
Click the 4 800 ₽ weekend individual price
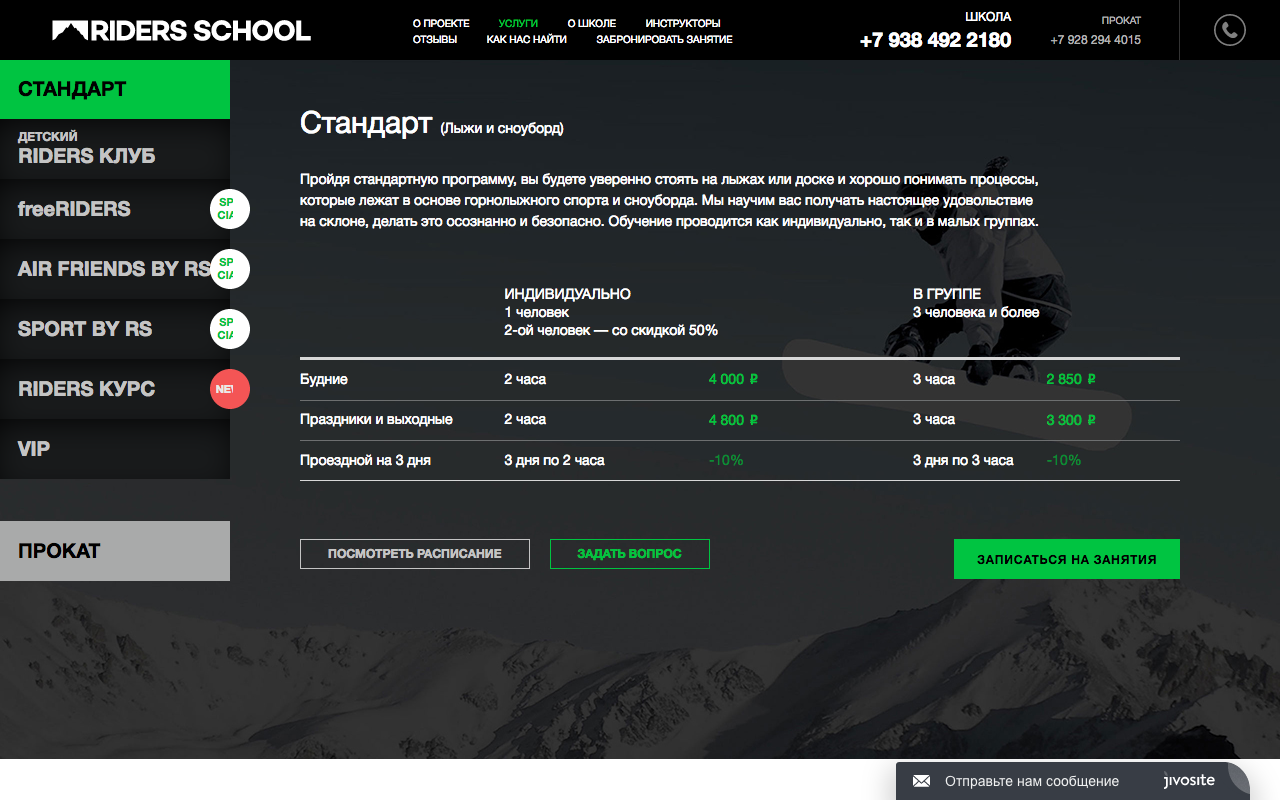[x=734, y=420]
